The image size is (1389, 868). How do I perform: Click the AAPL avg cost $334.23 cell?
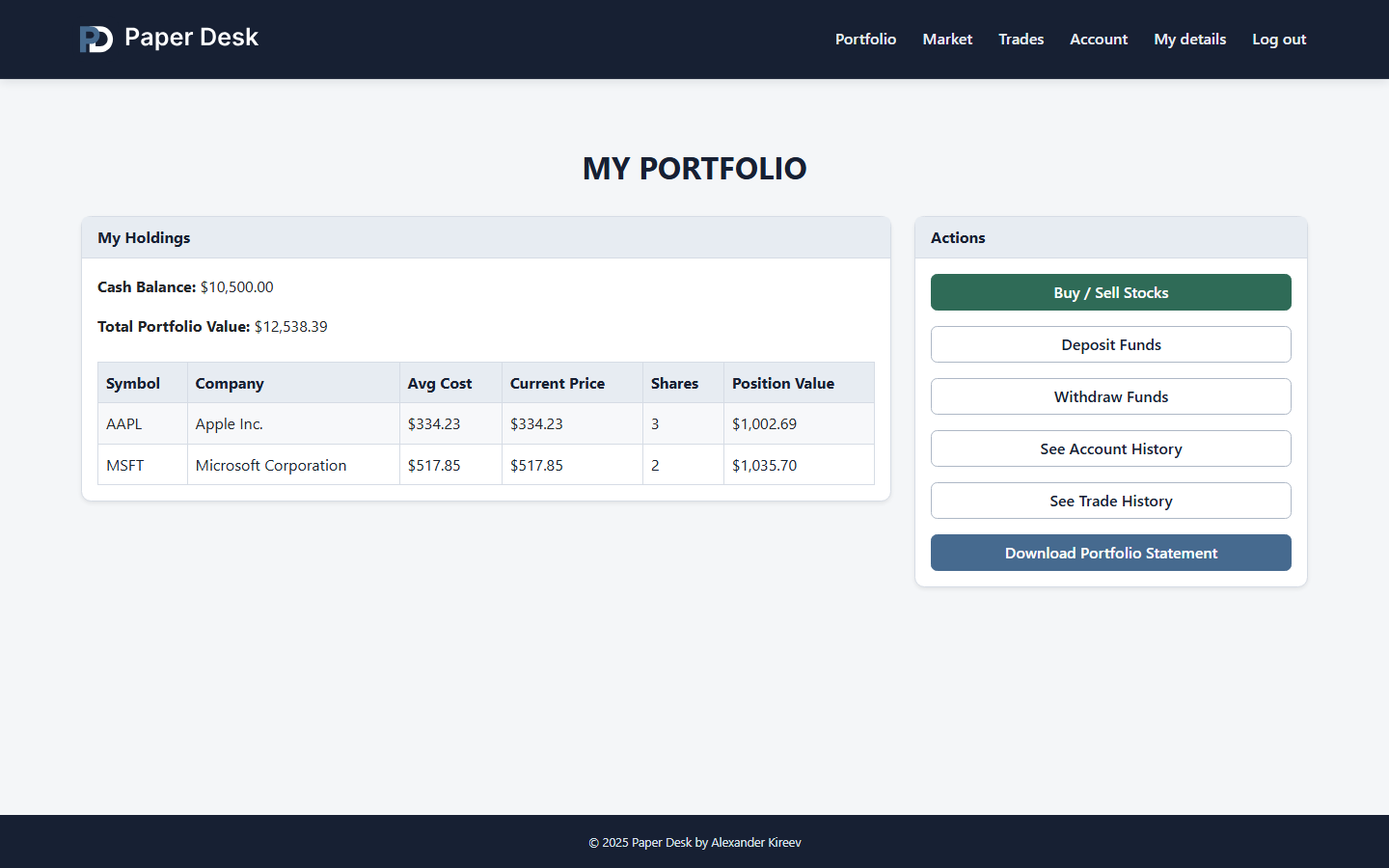[x=450, y=424]
